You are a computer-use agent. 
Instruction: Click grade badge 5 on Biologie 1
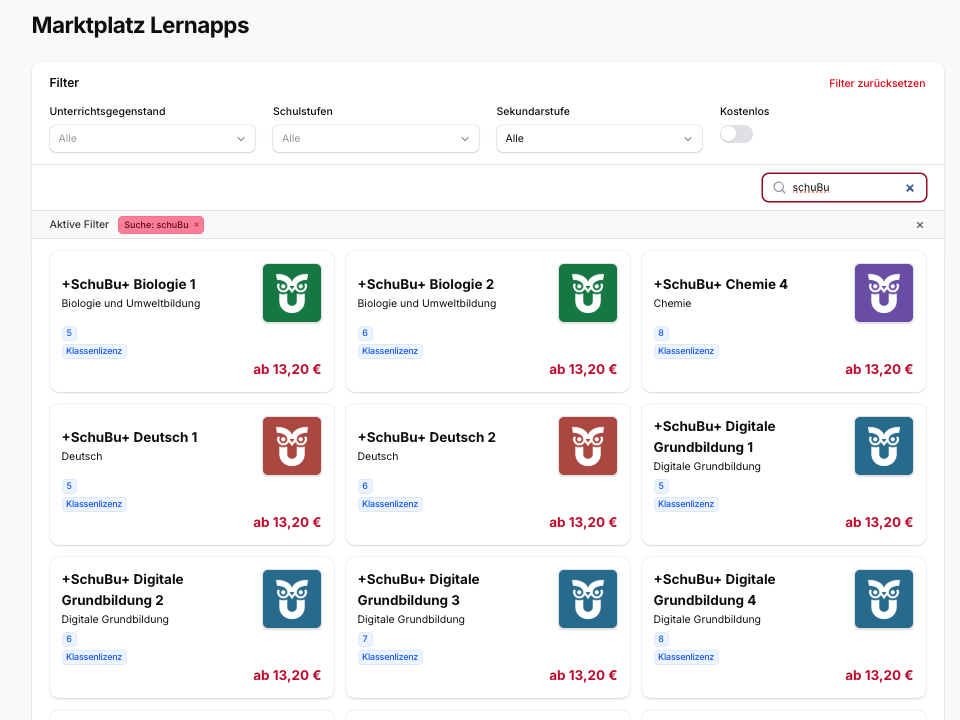click(69, 333)
